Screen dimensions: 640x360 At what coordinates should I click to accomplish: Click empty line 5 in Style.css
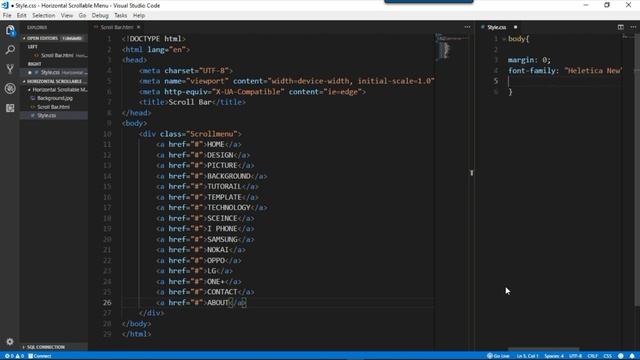[x=565, y=81]
